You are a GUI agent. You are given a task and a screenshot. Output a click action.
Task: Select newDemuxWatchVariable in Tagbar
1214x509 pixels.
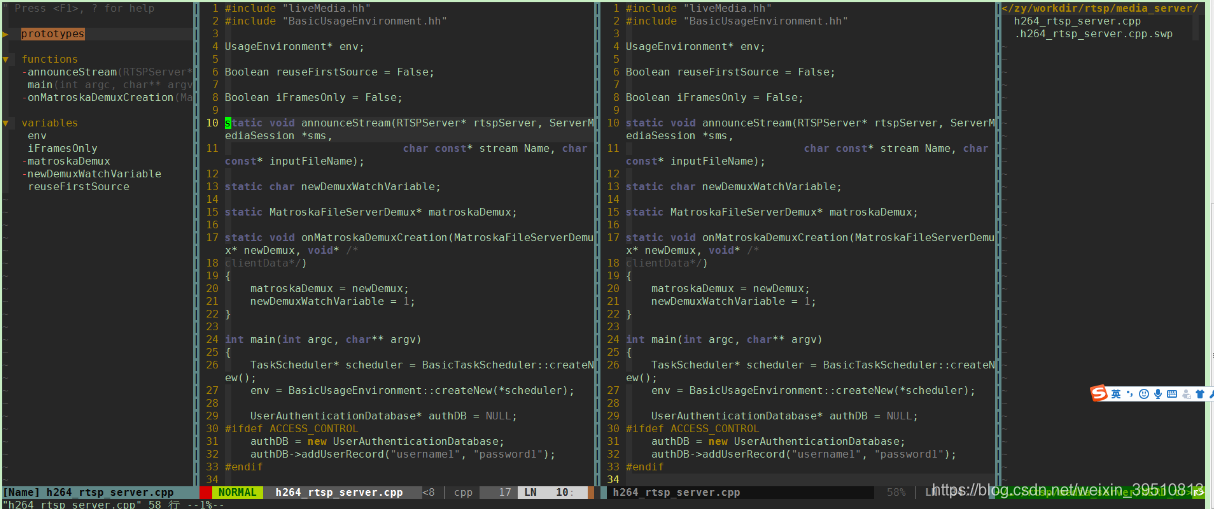coord(94,174)
